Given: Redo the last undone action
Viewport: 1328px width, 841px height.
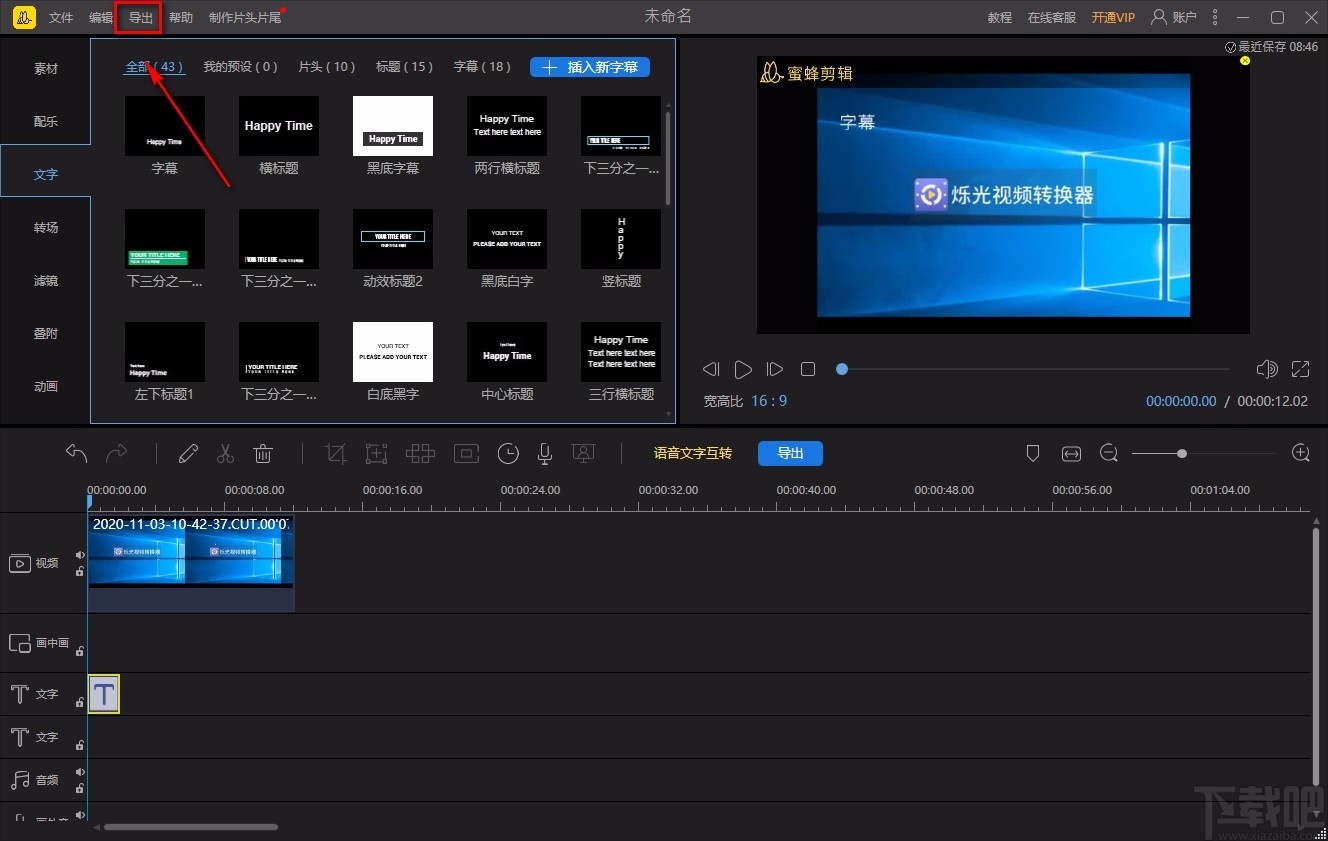Looking at the screenshot, I should pos(117,453).
